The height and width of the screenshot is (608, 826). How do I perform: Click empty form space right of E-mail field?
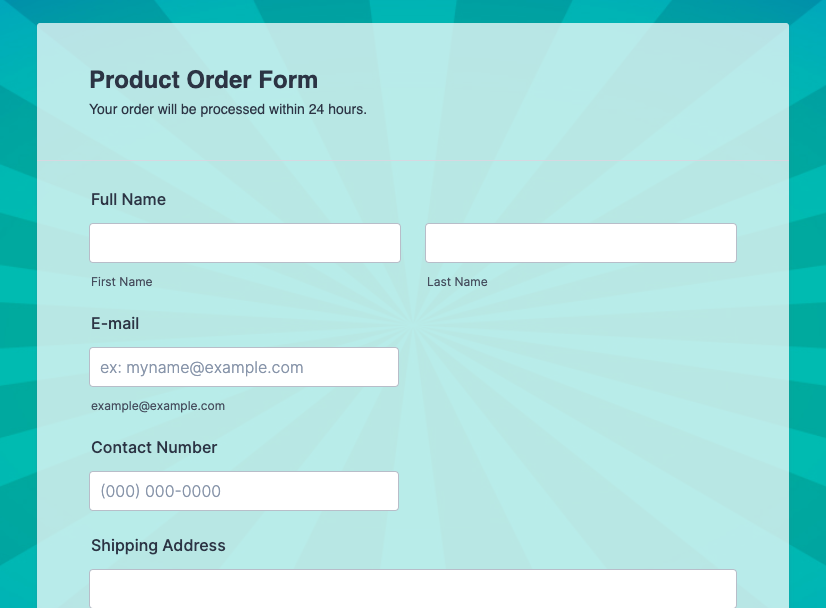click(x=580, y=367)
